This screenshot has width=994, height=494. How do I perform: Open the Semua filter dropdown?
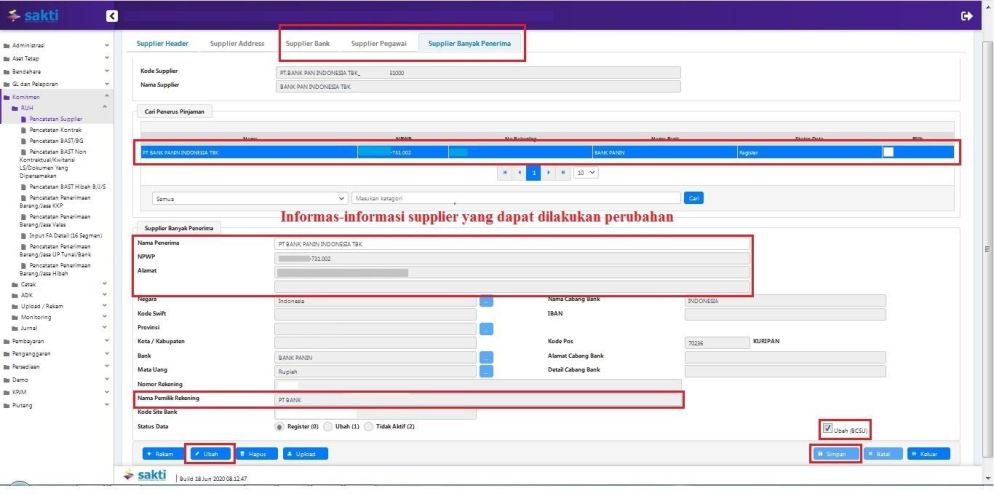pyautogui.click(x=250, y=198)
